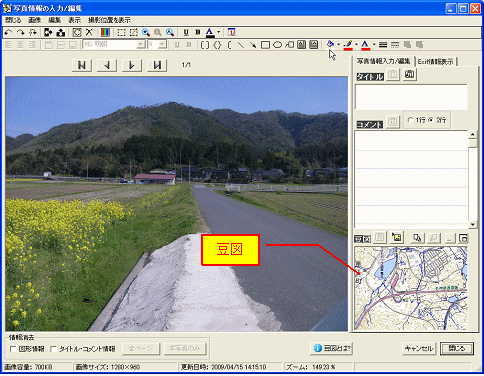Click the X delete icon in toolbar
The image size is (484, 376).
pos(89,32)
